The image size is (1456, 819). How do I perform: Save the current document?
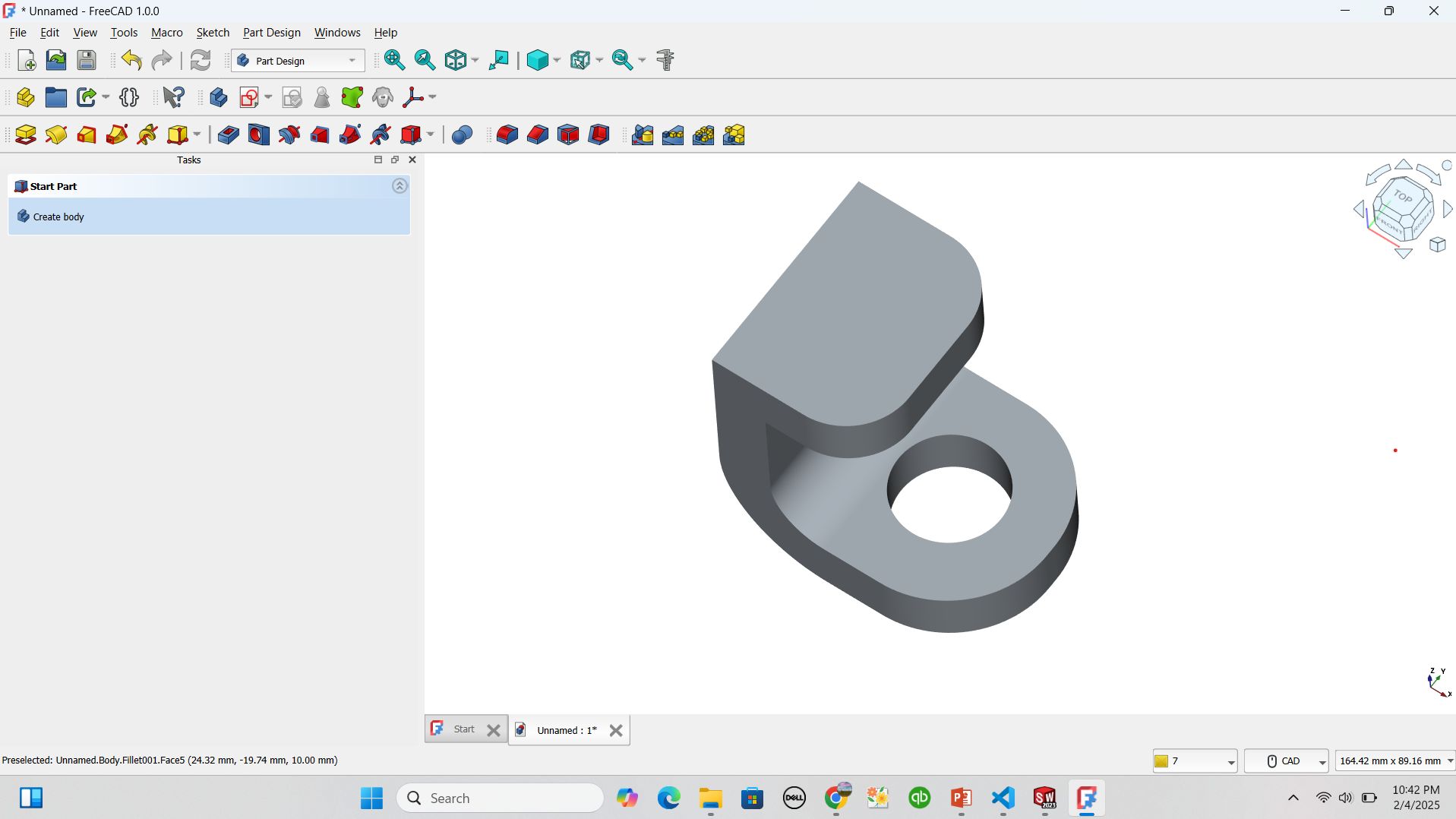click(x=87, y=60)
